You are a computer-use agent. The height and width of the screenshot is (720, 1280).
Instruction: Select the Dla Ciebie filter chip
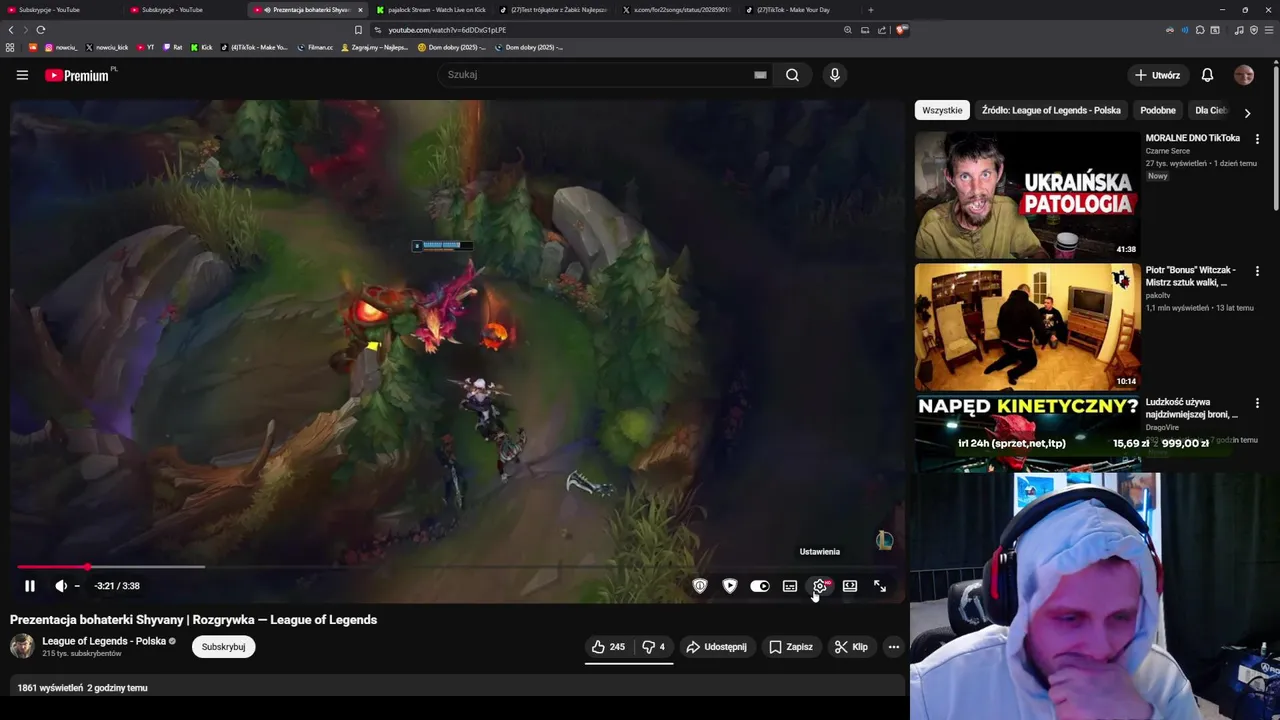1211,110
